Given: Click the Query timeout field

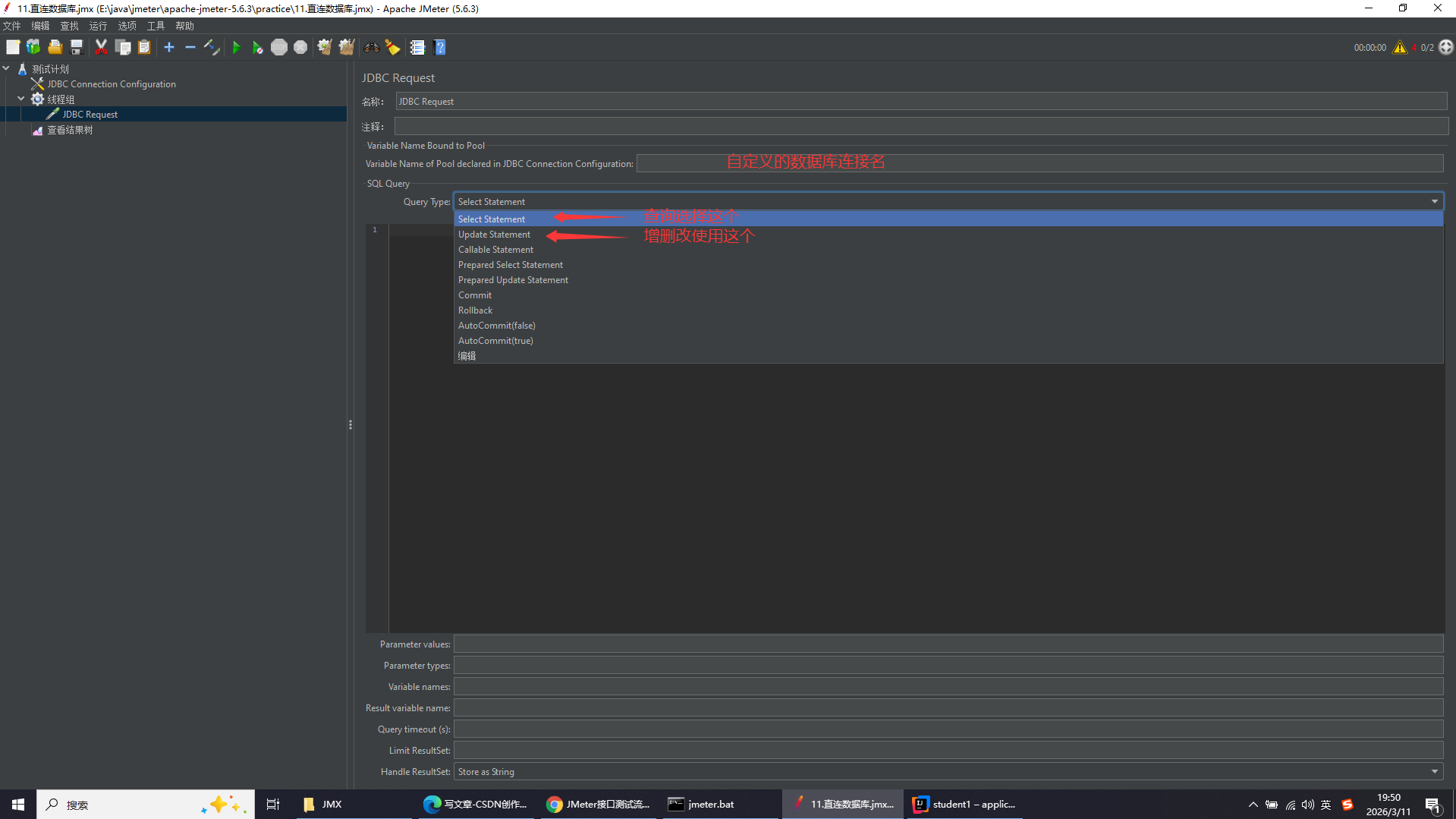Looking at the screenshot, I should [x=948, y=729].
